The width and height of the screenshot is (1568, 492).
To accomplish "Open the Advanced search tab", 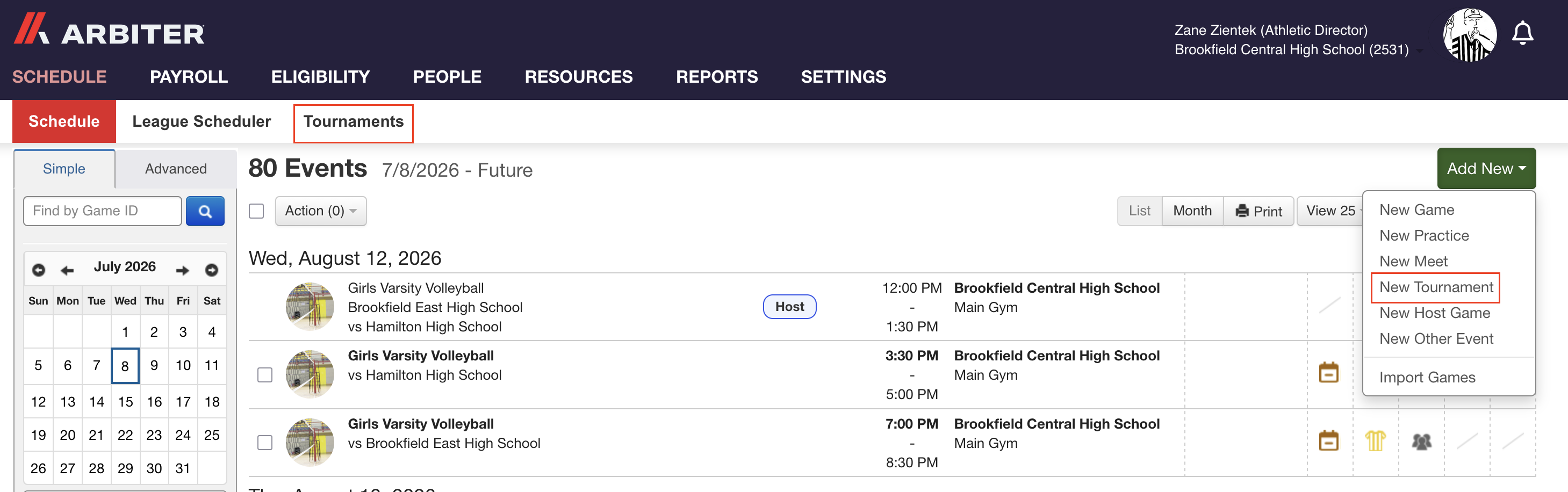I will [176, 169].
